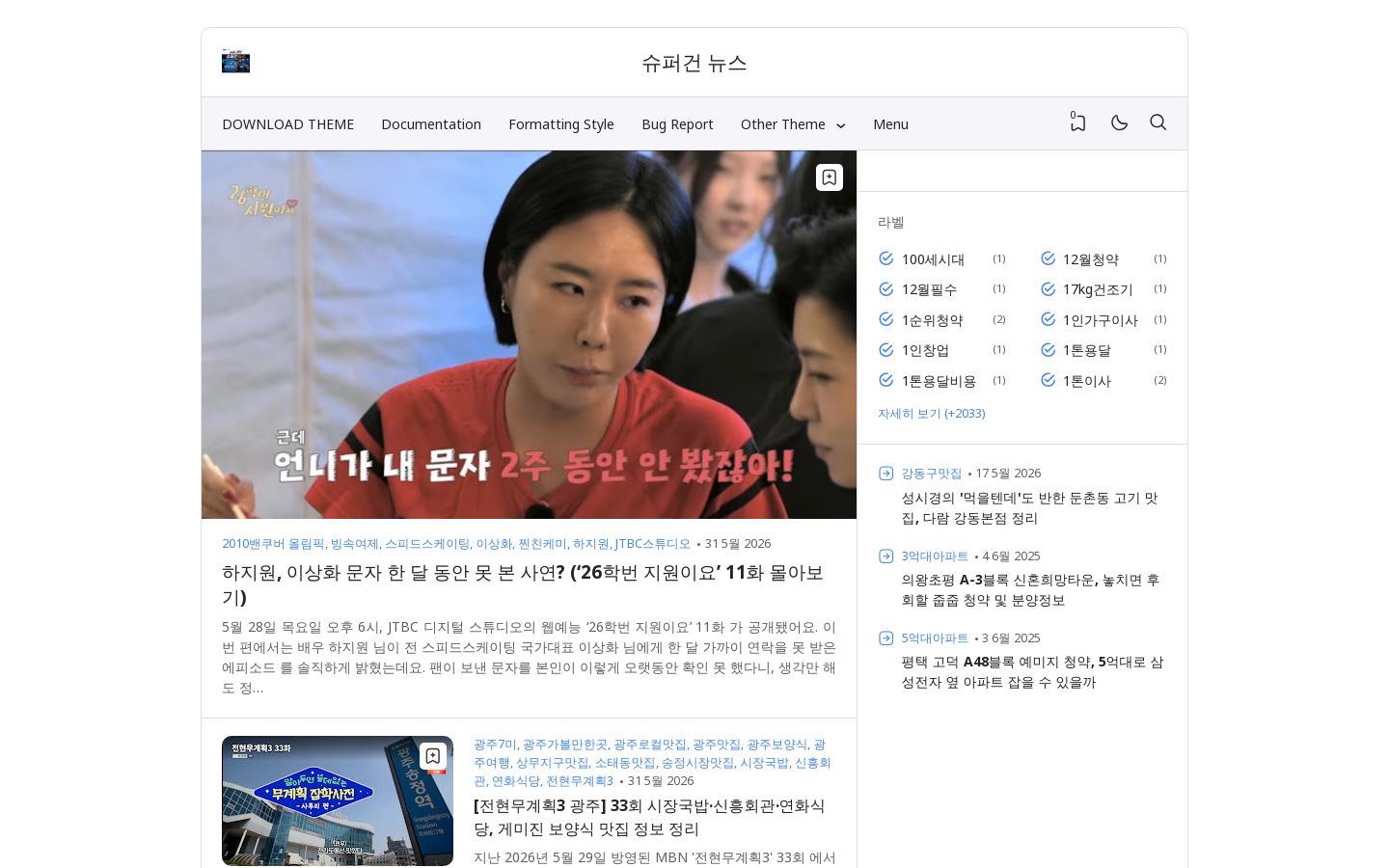Click the check icon beside 17kg건조기

coord(1048,289)
